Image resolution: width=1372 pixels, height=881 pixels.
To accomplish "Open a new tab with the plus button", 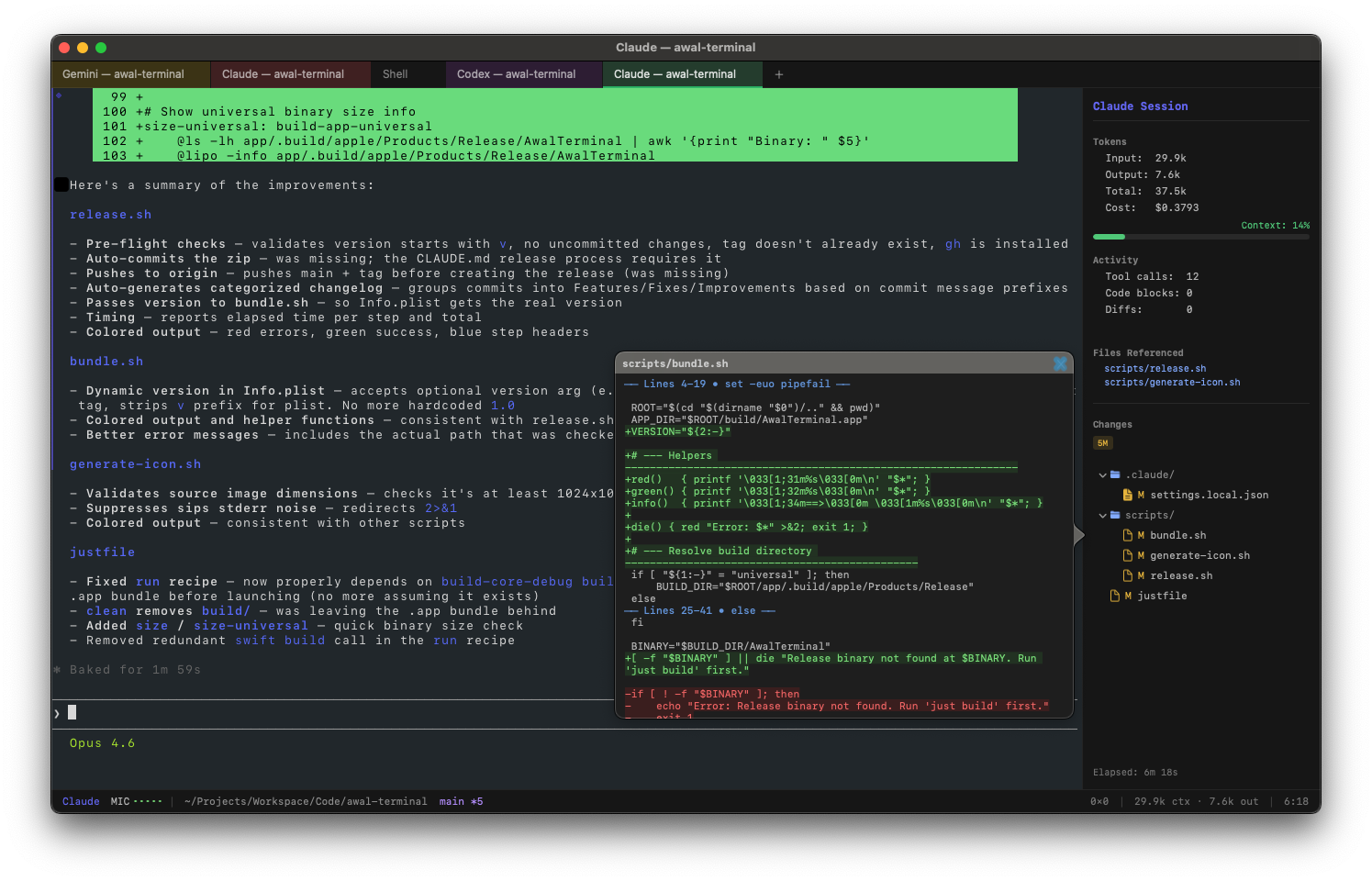I will tap(779, 74).
